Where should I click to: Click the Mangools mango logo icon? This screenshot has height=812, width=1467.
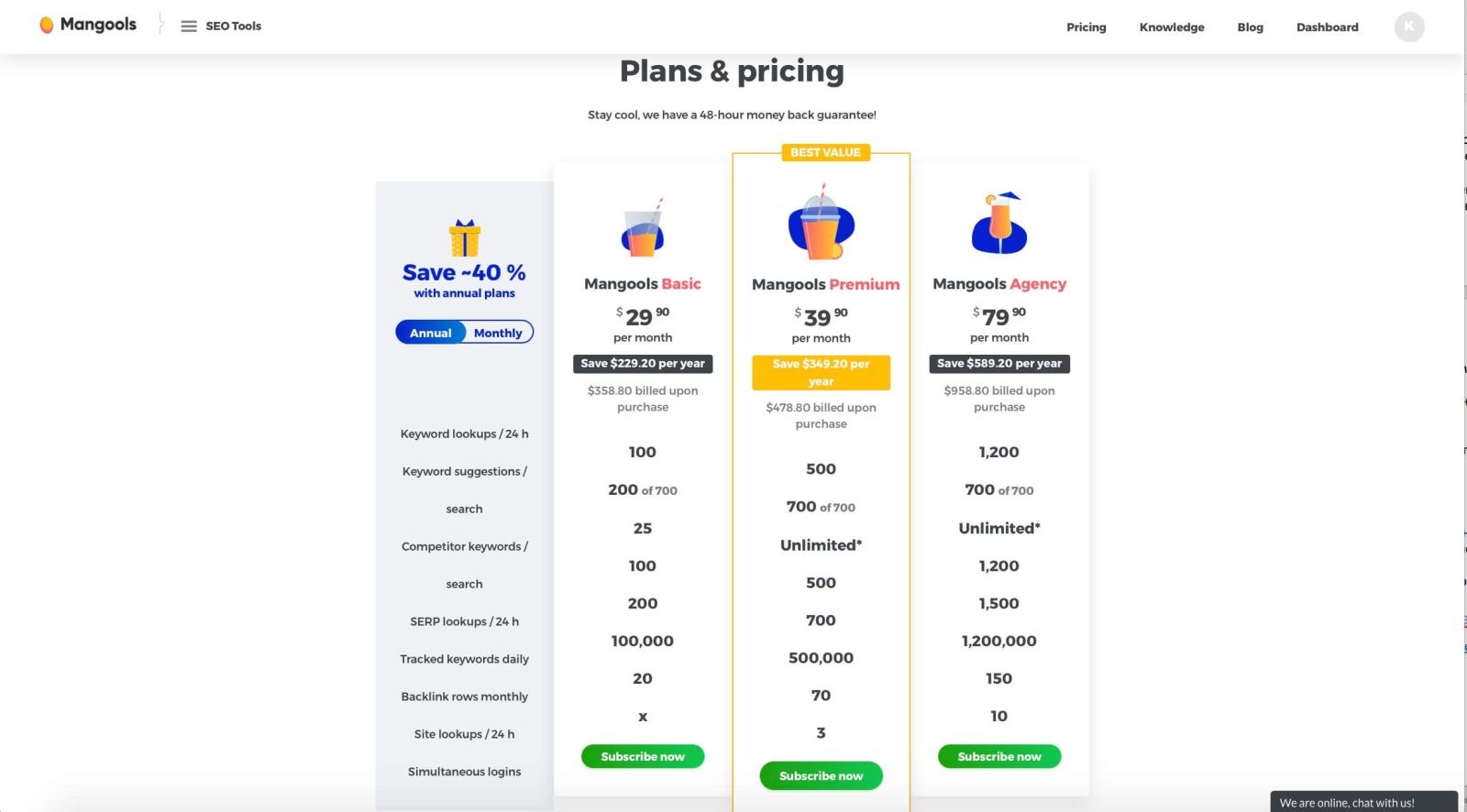(47, 26)
